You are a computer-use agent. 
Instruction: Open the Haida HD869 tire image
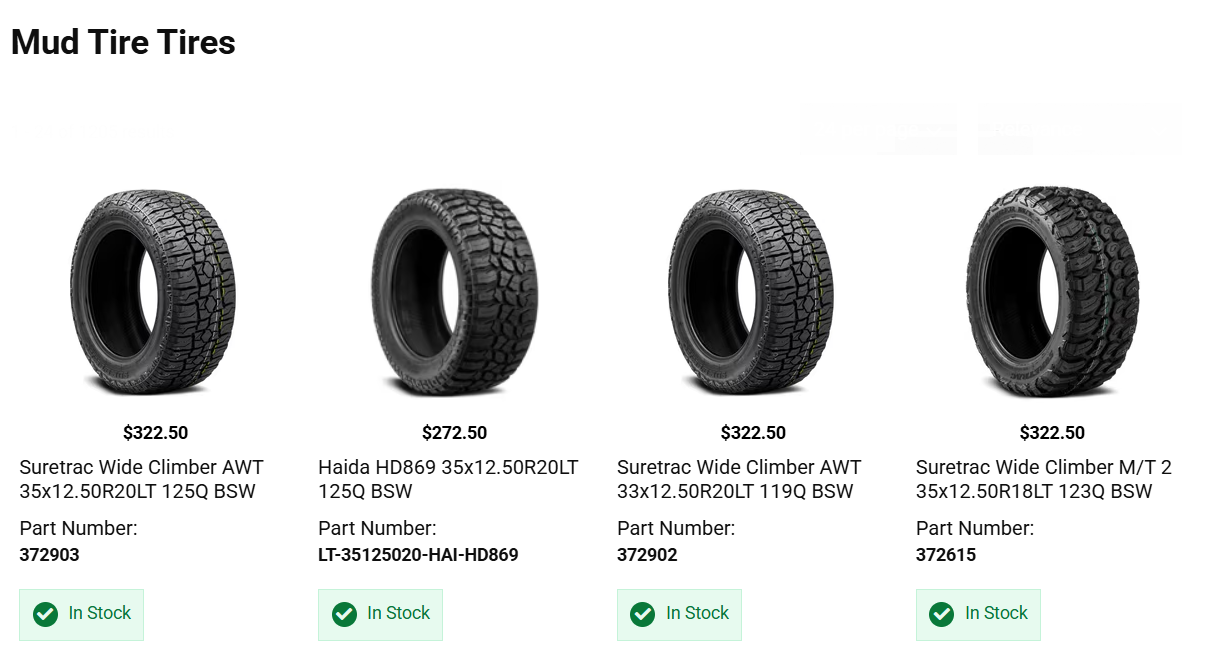[x=453, y=291]
